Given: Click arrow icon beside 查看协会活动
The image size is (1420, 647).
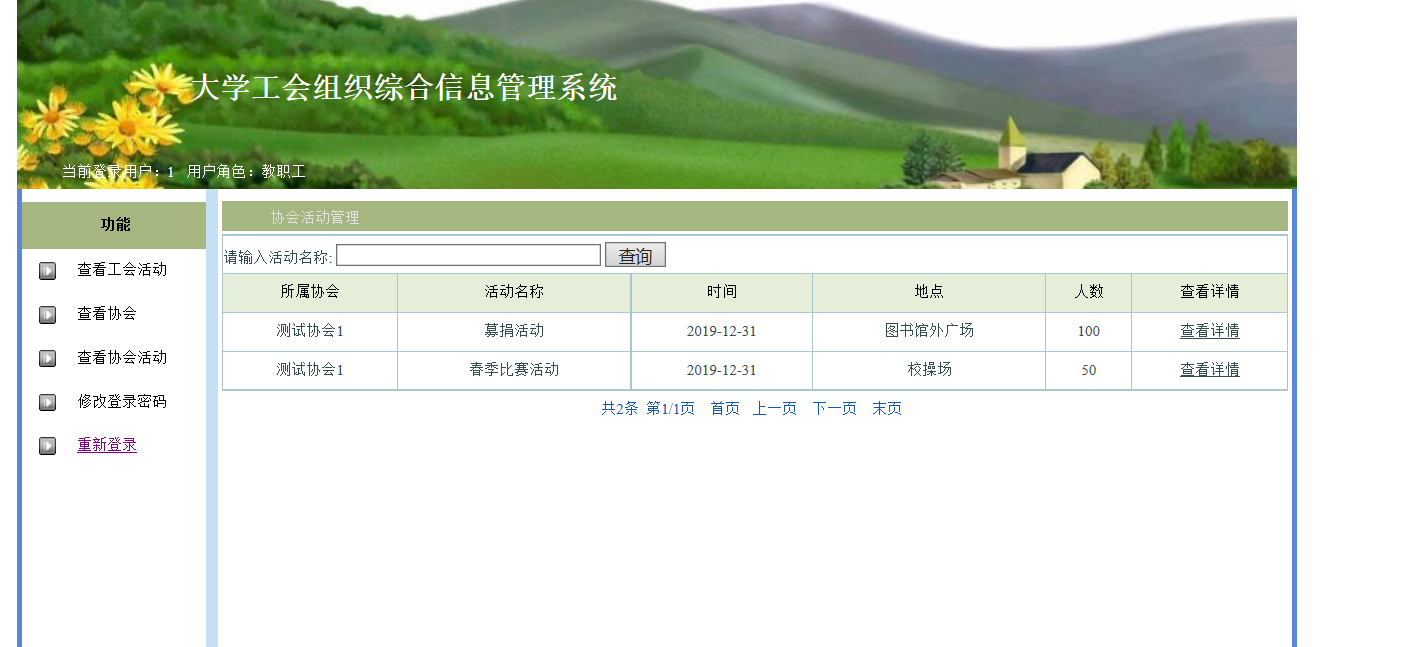Looking at the screenshot, I should (47, 359).
